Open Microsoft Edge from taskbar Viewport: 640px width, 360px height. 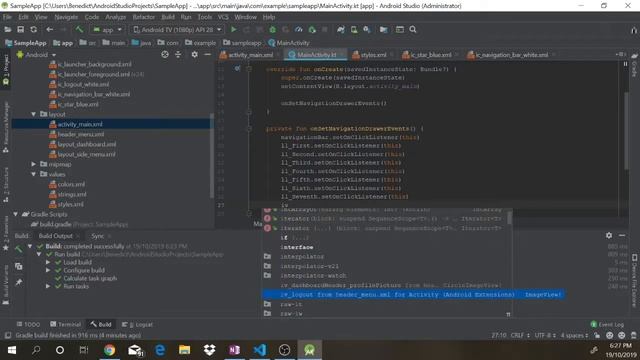click(x=160, y=350)
